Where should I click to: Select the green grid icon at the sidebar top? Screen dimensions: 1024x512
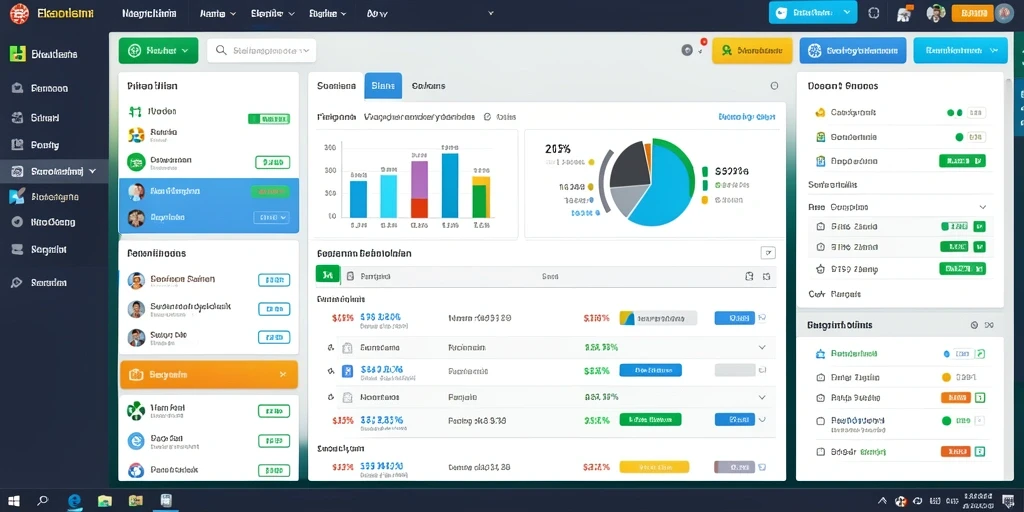point(18,54)
